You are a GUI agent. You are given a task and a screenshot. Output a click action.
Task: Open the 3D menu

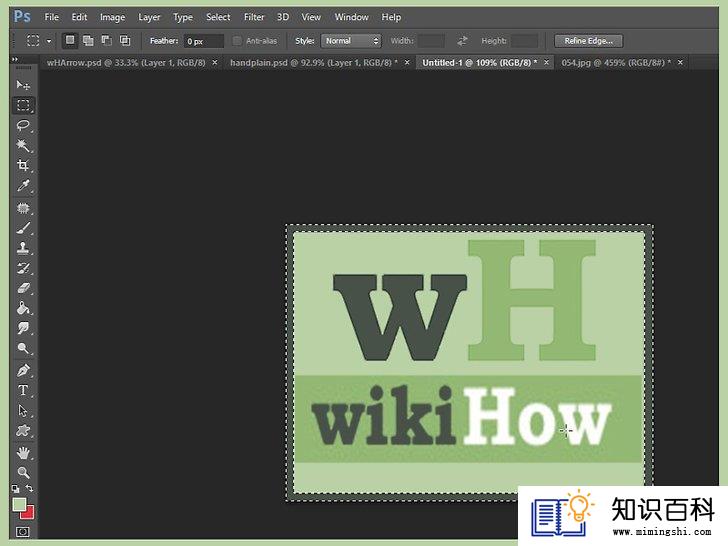[283, 17]
